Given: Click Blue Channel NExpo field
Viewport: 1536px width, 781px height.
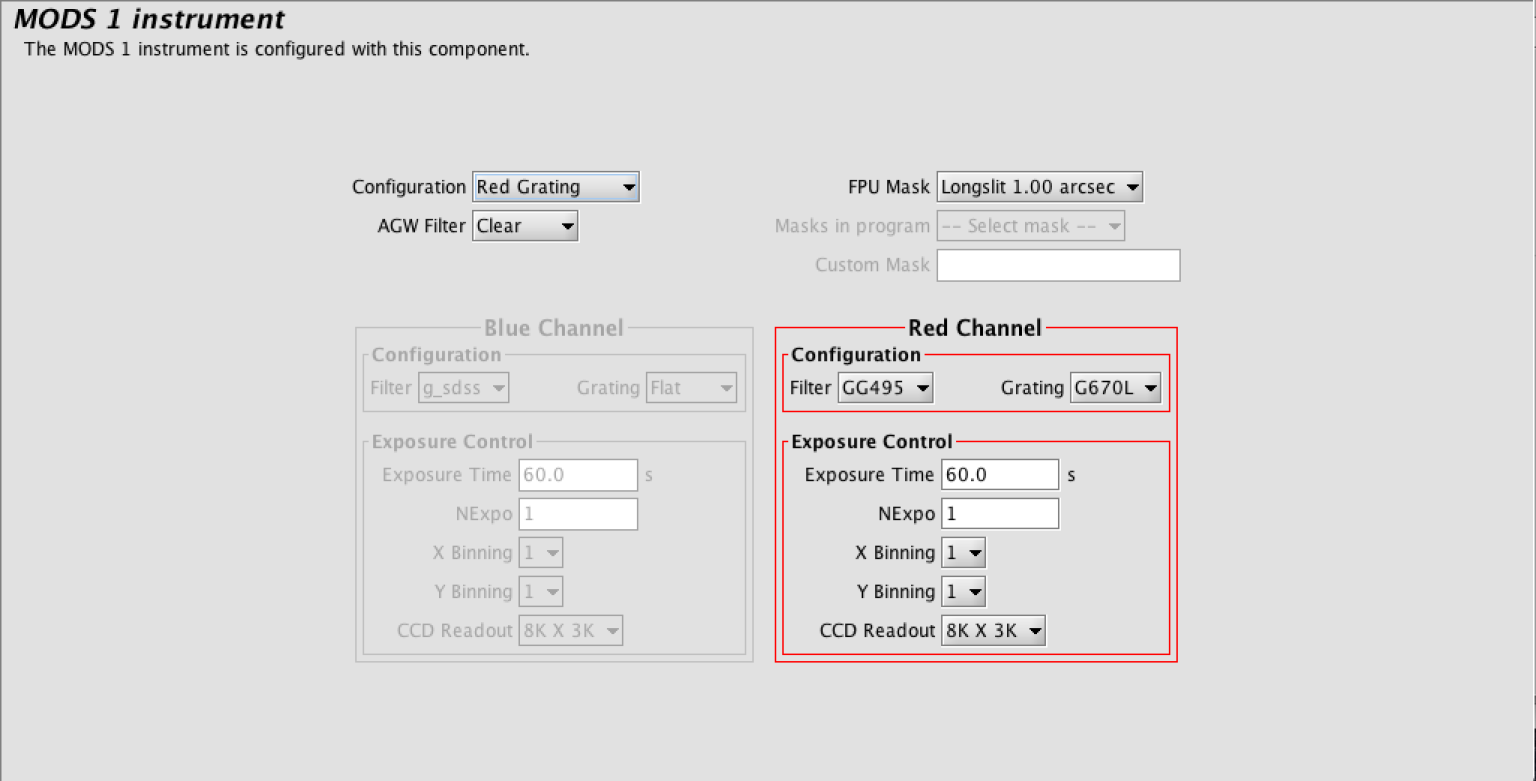Looking at the screenshot, I should point(578,514).
